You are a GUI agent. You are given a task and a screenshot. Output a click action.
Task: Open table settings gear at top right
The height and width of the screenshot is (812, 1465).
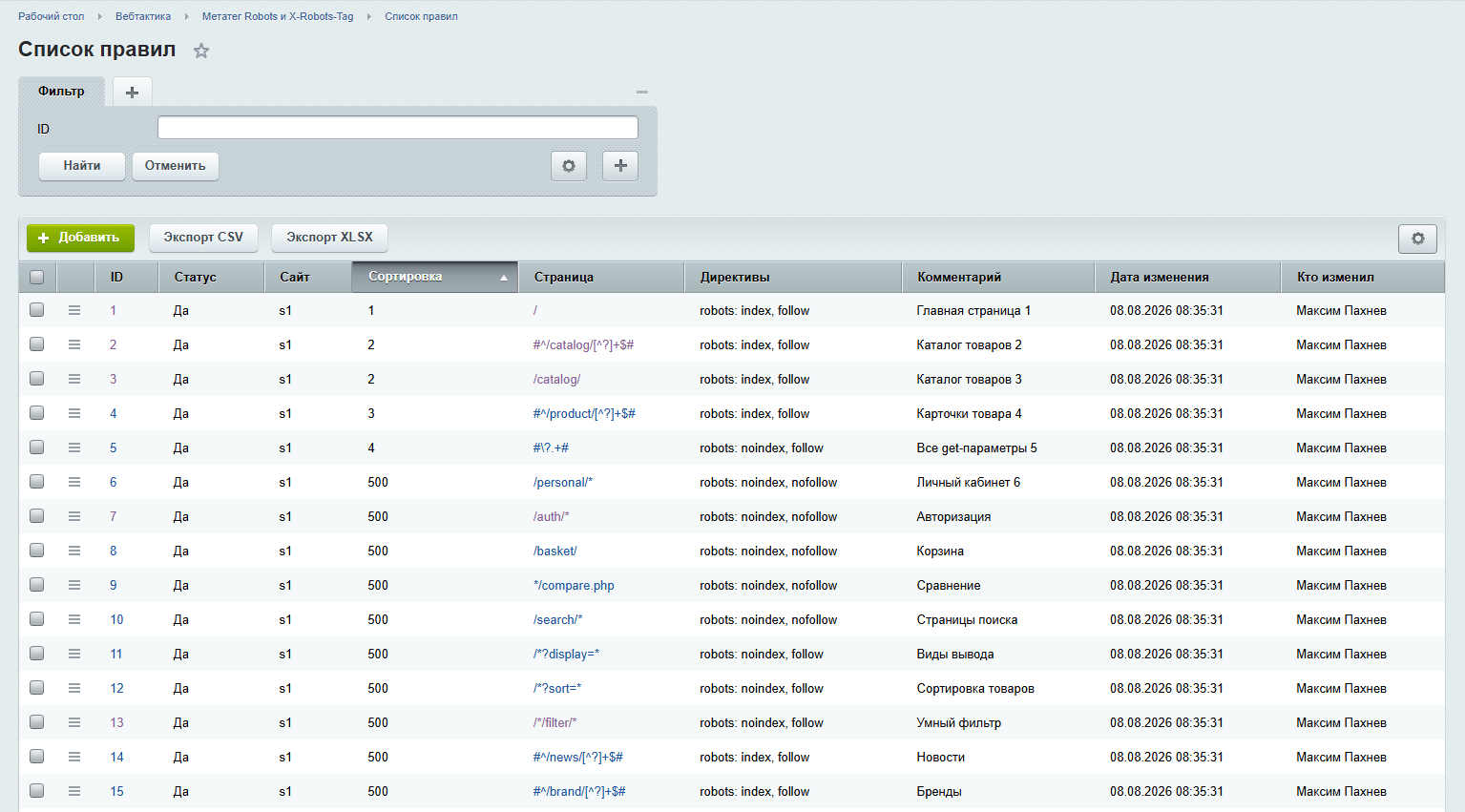[x=1417, y=239]
